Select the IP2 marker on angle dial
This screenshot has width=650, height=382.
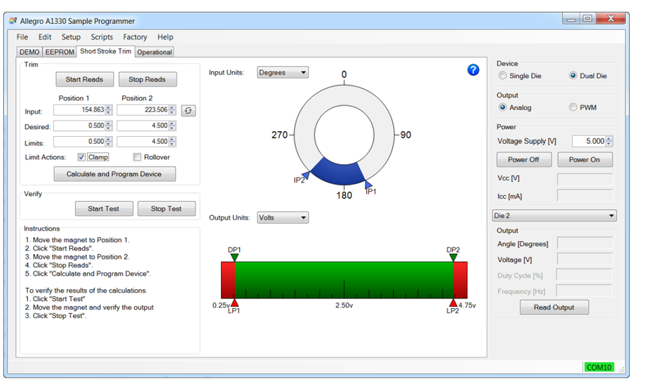point(306,175)
